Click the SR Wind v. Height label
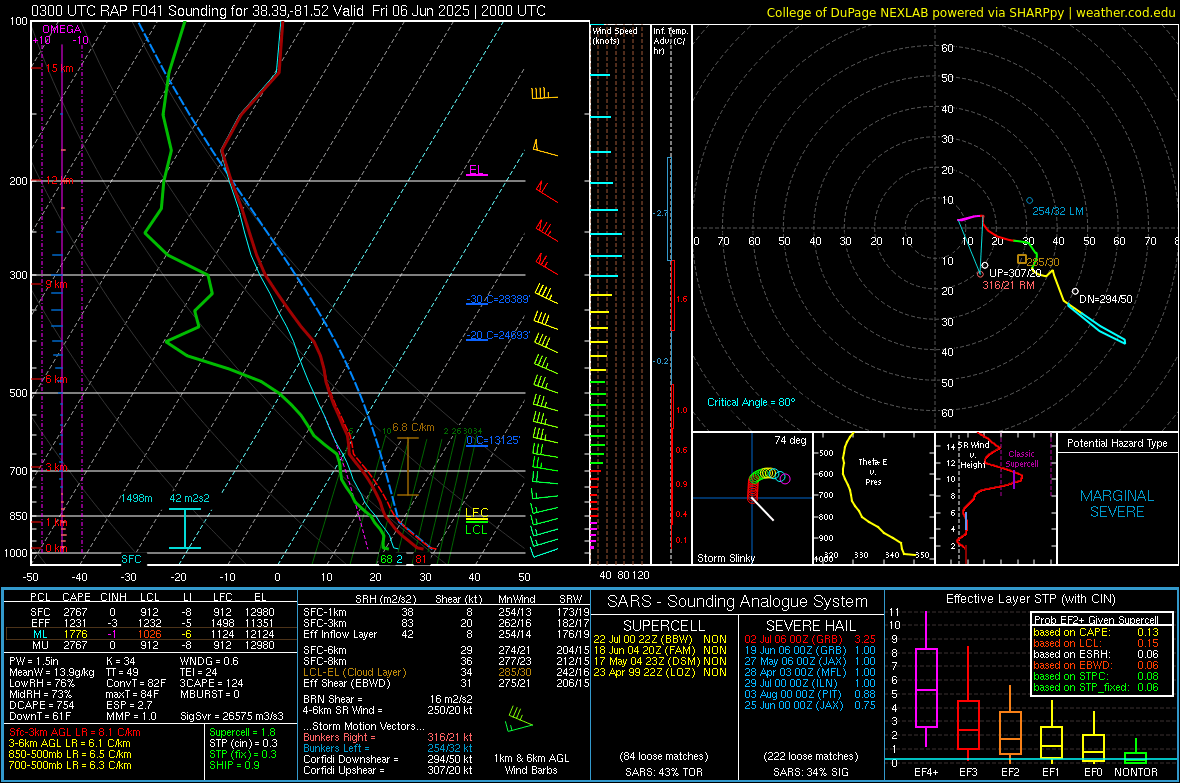 click(975, 455)
